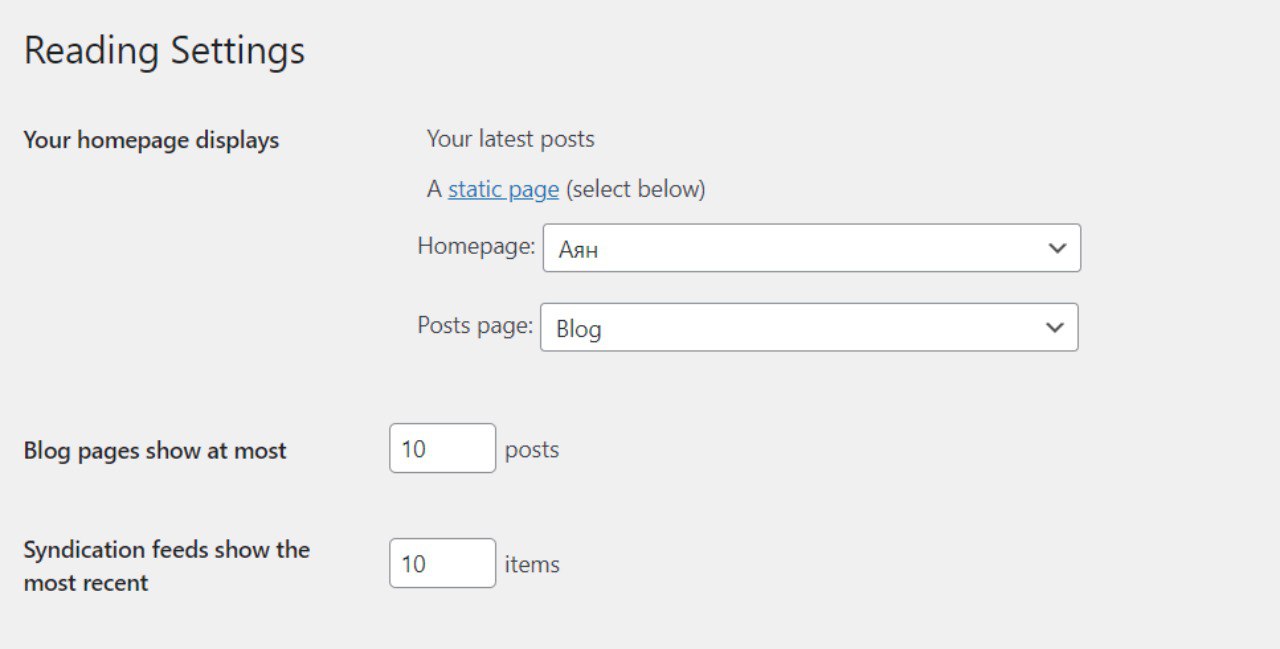Choose the "(select below)" static page option text
This screenshot has width=1280, height=649.
[636, 189]
